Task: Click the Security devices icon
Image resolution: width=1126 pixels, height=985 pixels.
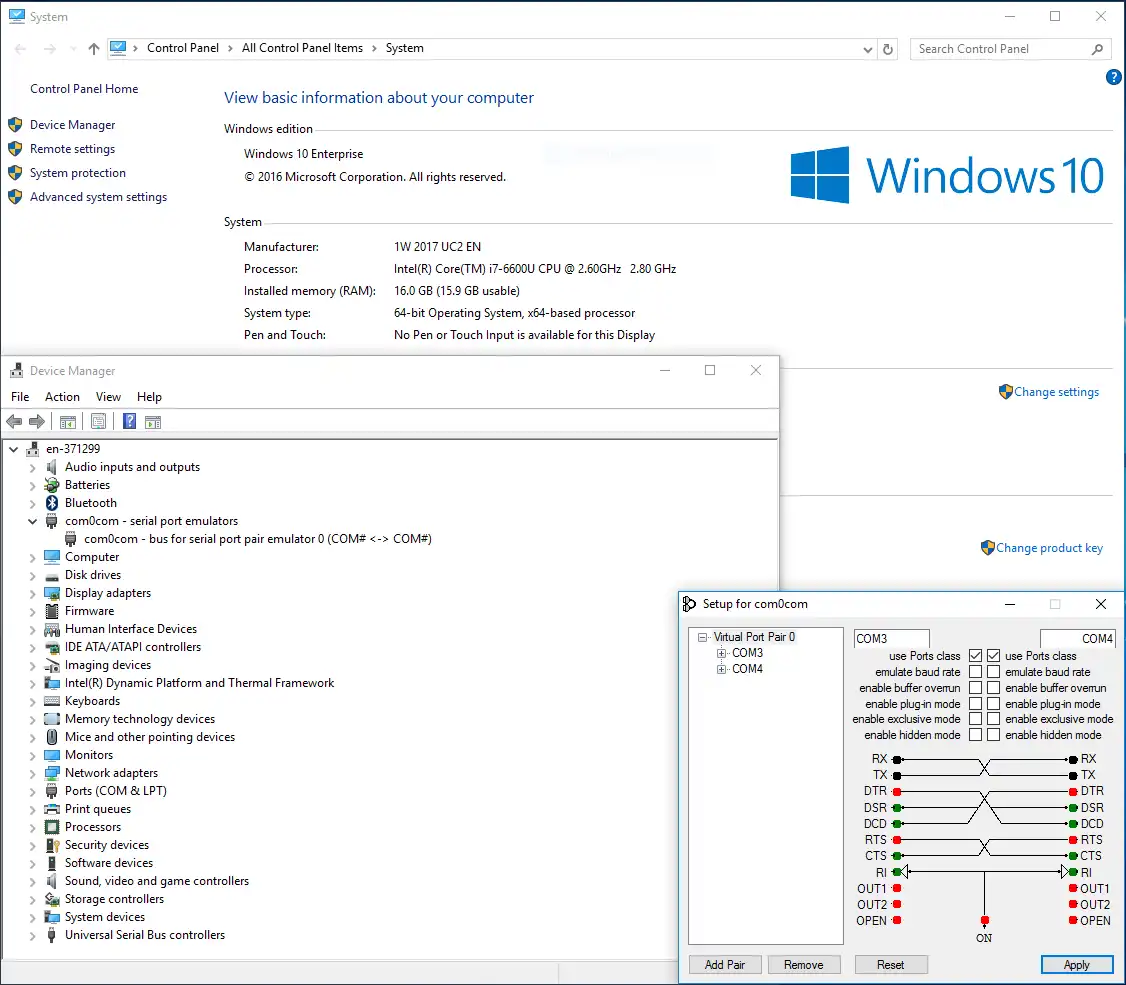Action: [52, 845]
